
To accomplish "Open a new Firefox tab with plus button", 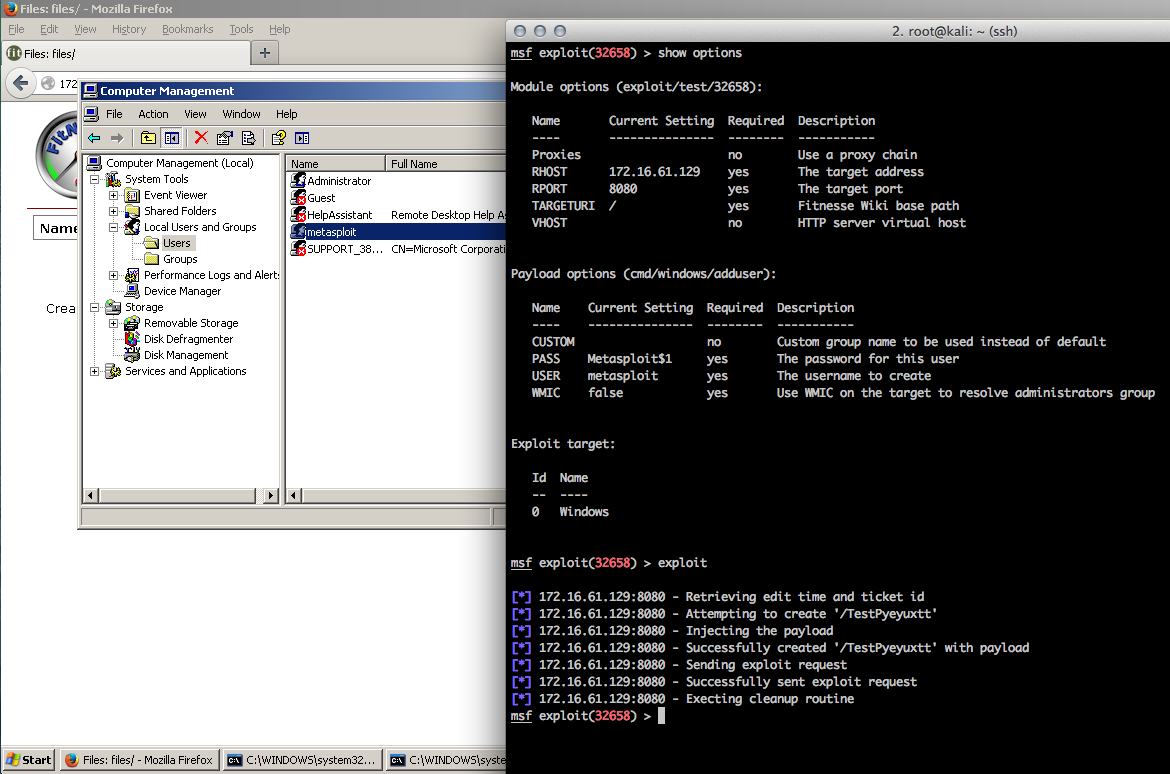I will pyautogui.click(x=265, y=53).
